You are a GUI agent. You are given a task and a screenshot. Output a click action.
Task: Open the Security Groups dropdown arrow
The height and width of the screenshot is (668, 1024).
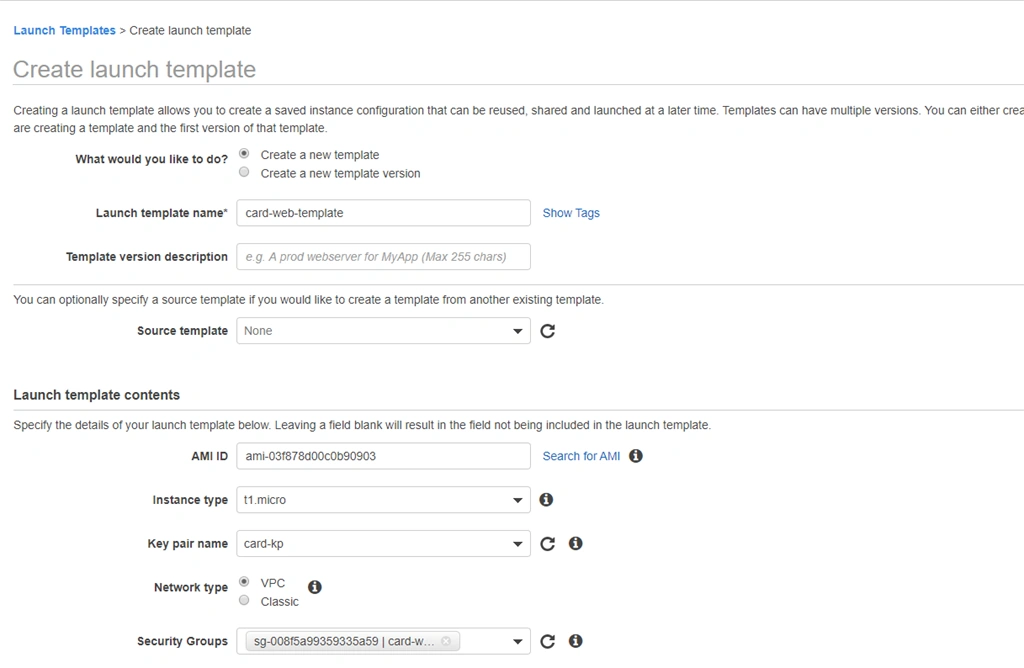tap(517, 641)
